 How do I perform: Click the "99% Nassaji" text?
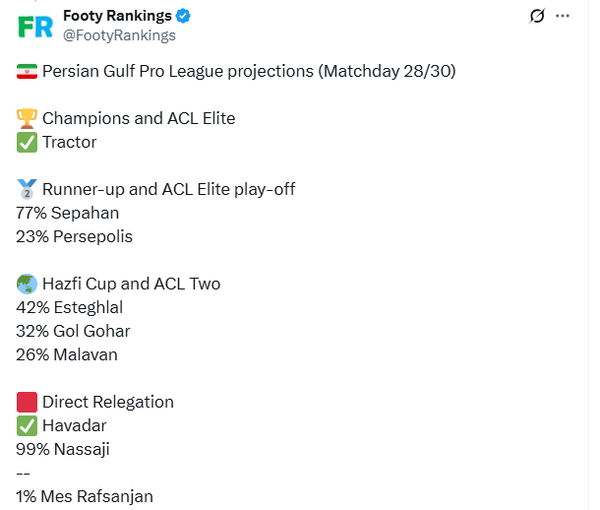coord(63,449)
